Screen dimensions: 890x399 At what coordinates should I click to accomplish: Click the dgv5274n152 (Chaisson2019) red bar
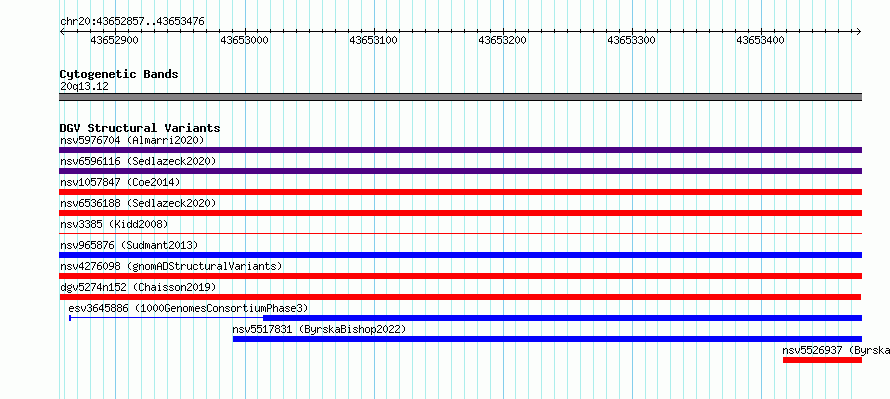coord(460,297)
